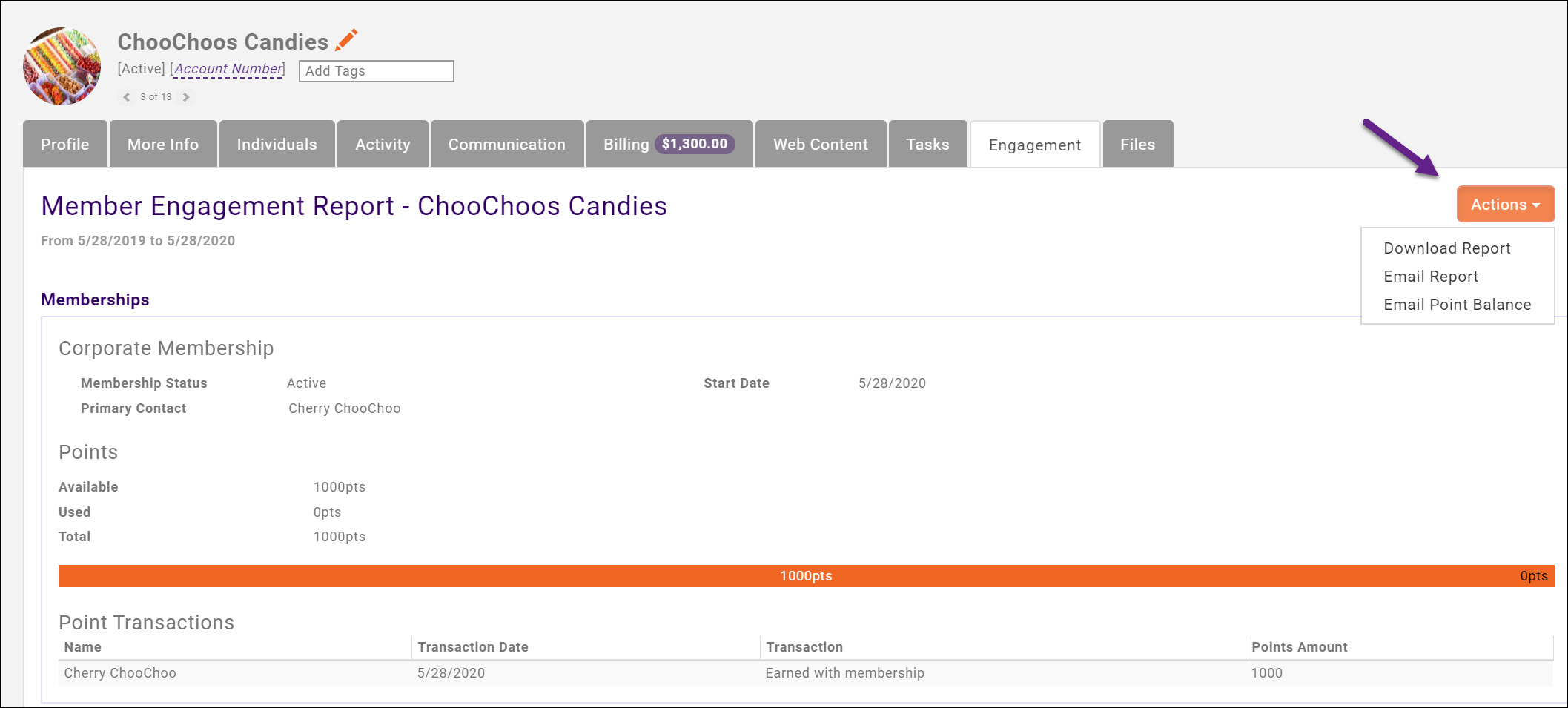Select the Communication tab

tap(506, 144)
